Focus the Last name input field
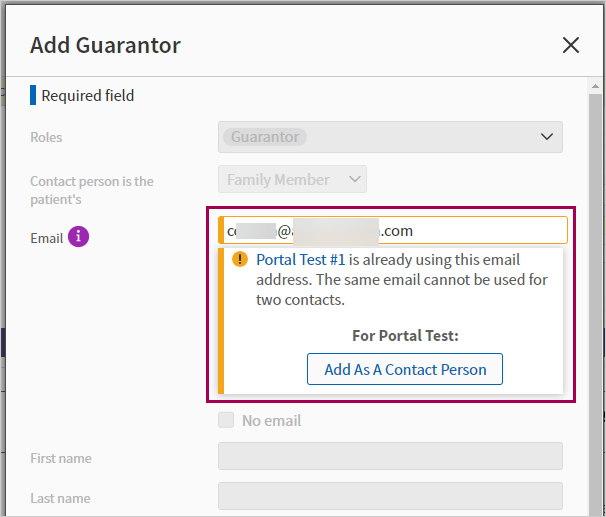606x517 pixels. click(390, 497)
